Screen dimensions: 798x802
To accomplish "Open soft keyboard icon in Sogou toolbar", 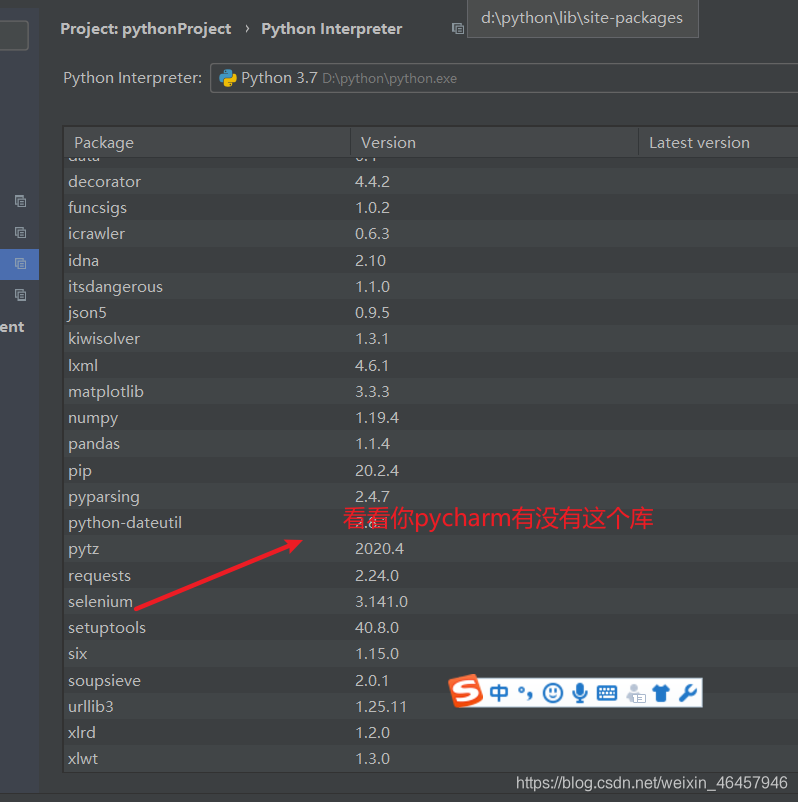I will (607, 693).
